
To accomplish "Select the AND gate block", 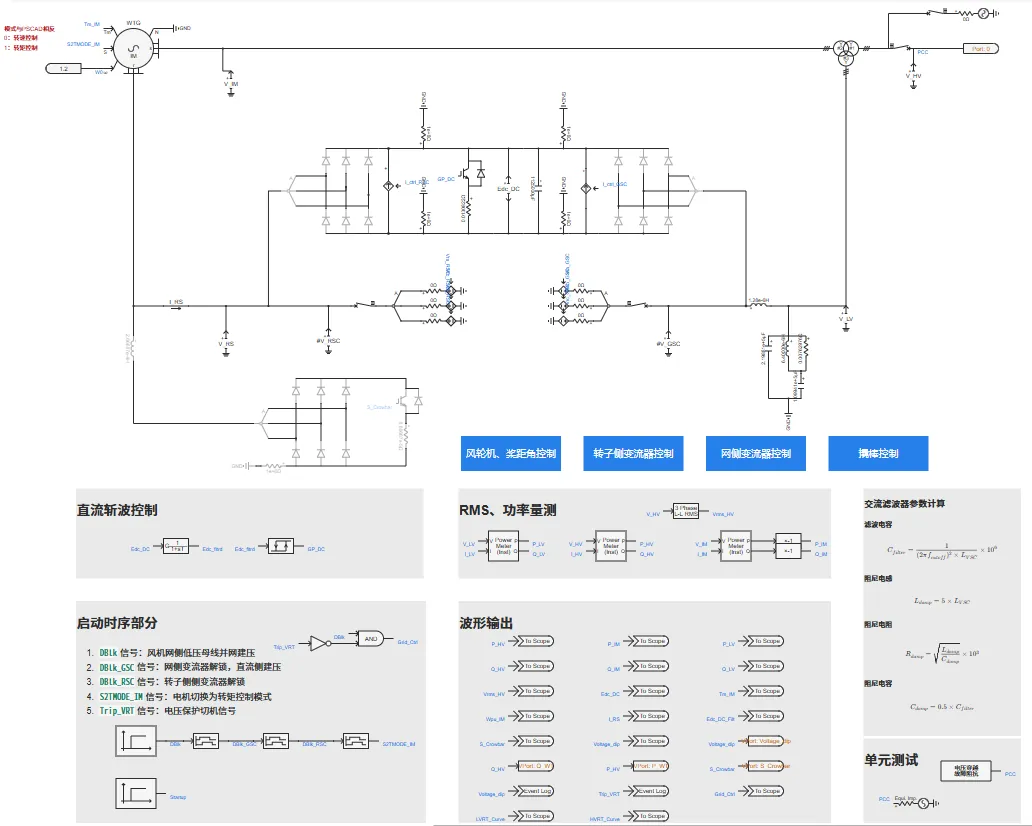I will [x=370, y=638].
